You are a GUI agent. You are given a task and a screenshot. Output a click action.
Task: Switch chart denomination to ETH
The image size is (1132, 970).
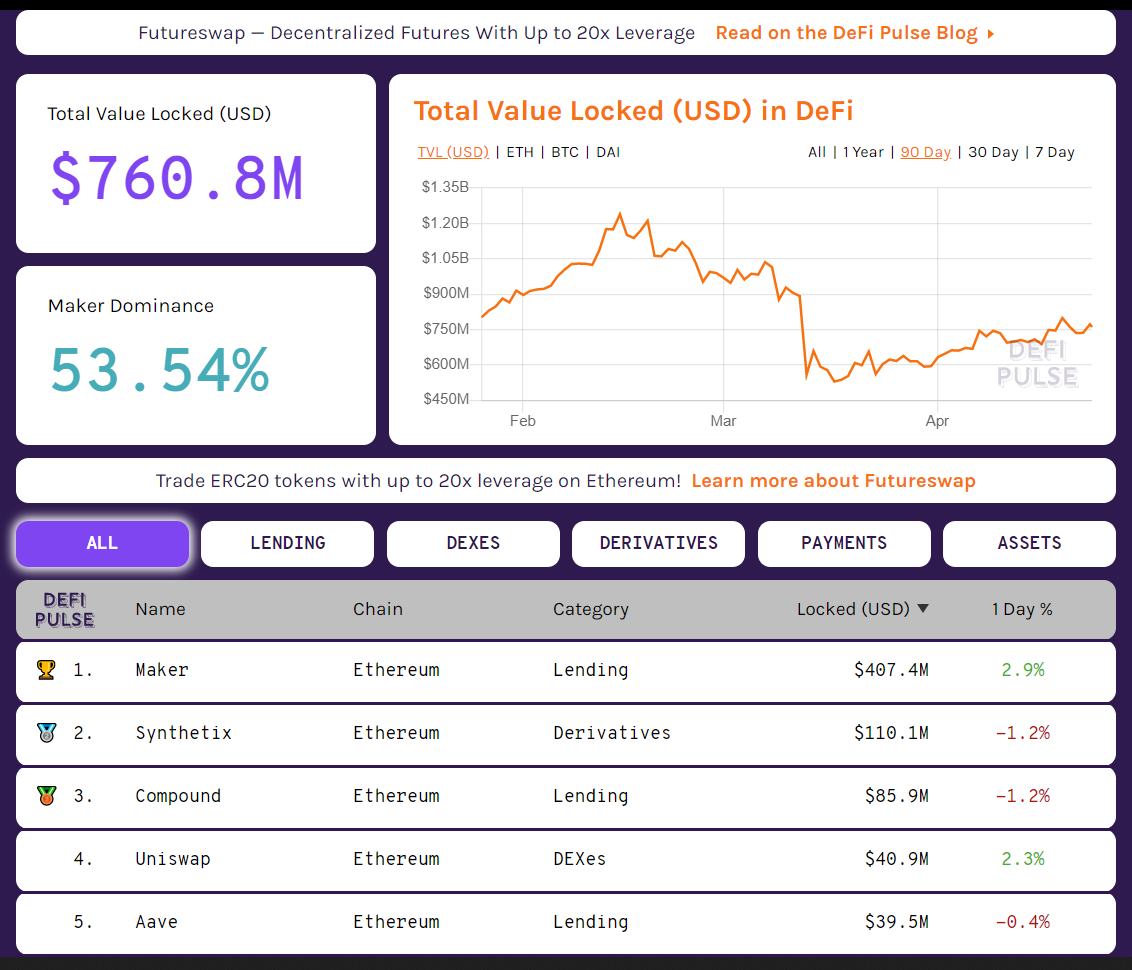click(x=520, y=152)
